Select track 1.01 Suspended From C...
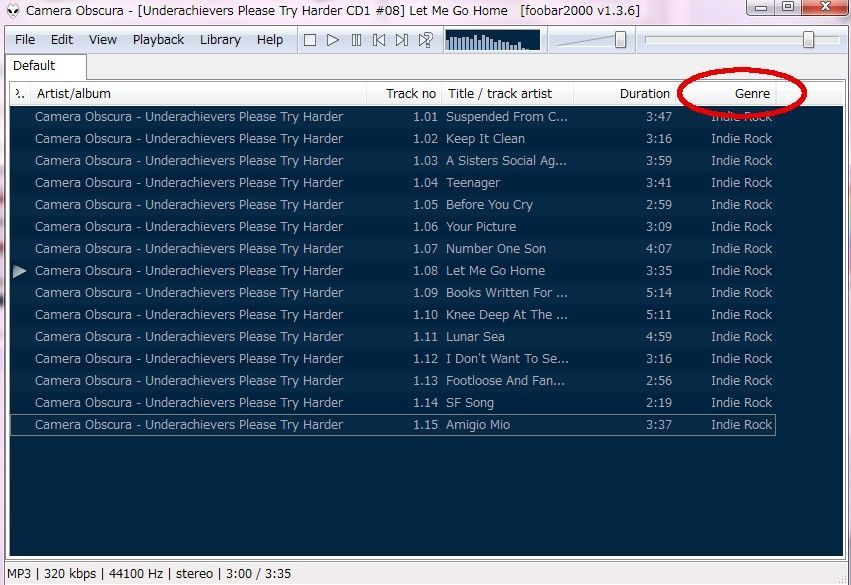The width and height of the screenshot is (851, 585). [x=393, y=117]
